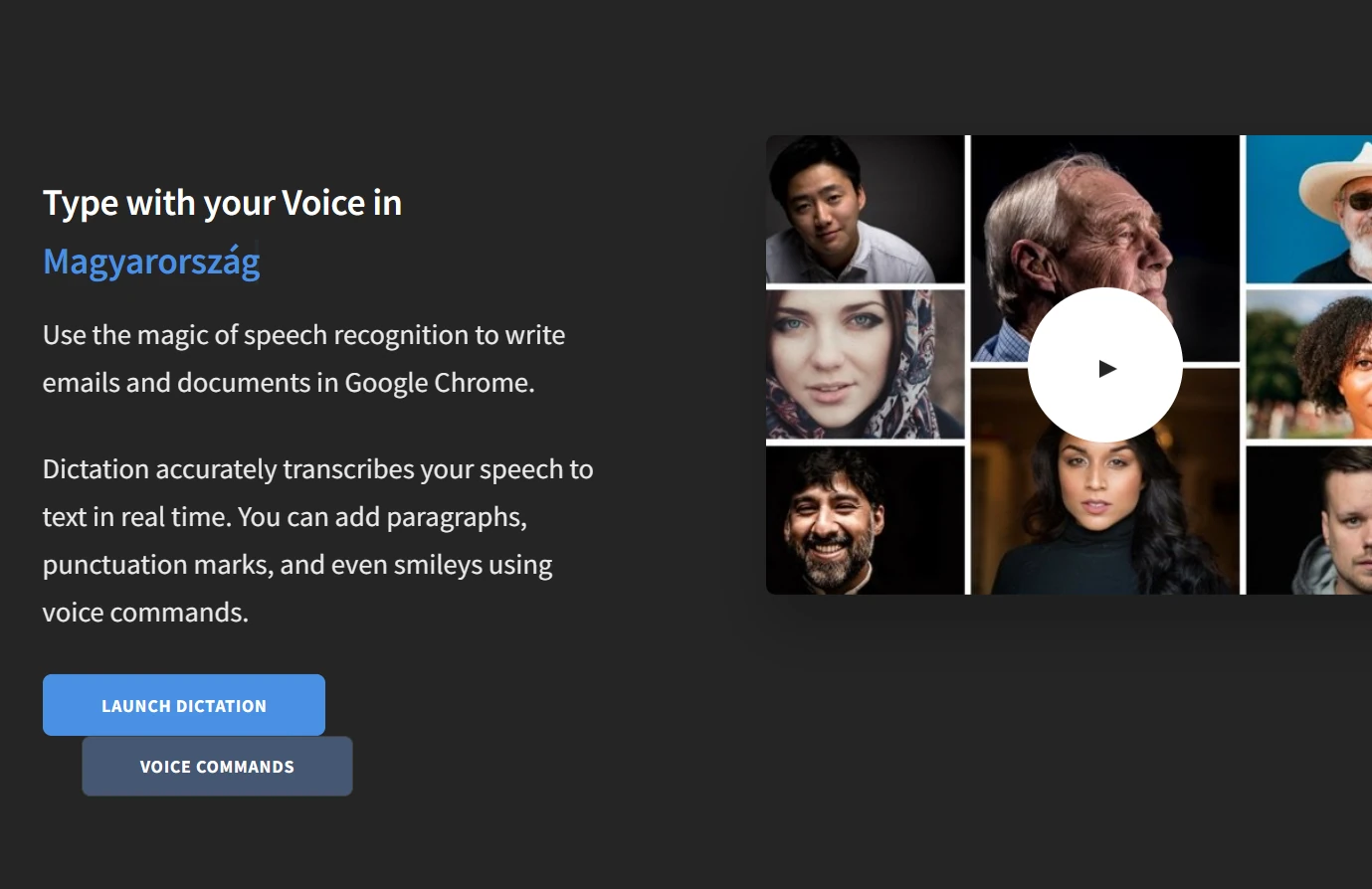This screenshot has height=889, width=1372.
Task: Open the Voice Commands button
Action: (x=217, y=766)
